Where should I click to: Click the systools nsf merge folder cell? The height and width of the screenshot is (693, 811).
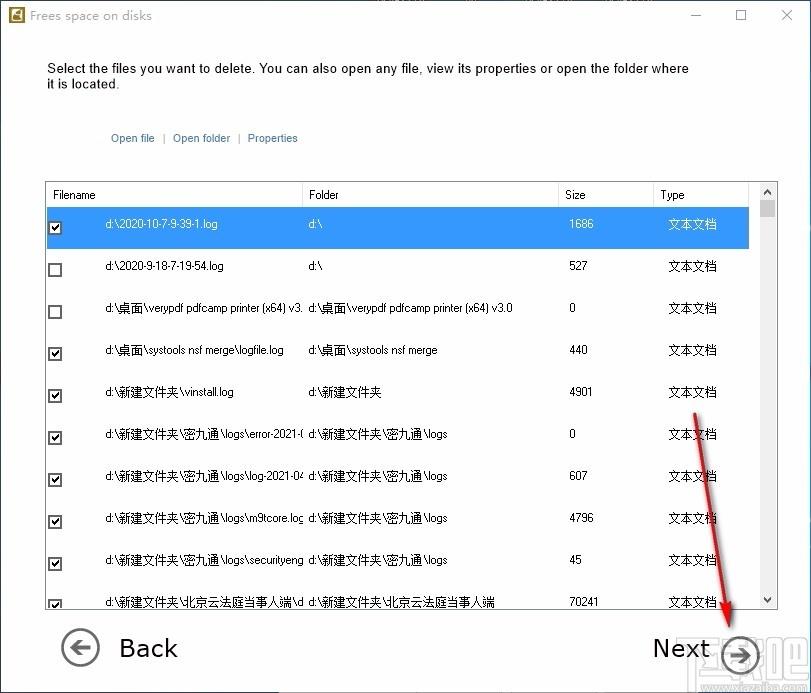coord(373,350)
